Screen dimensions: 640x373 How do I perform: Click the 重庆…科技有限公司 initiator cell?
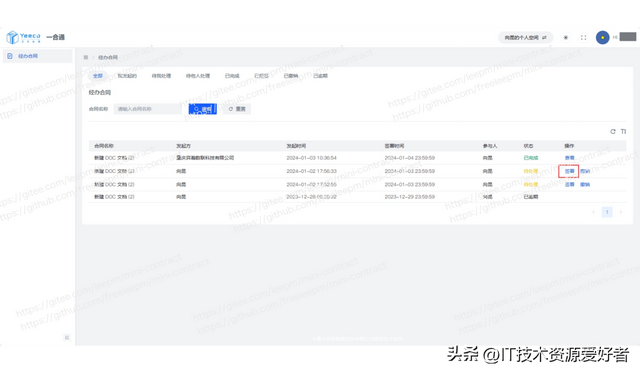coord(205,158)
